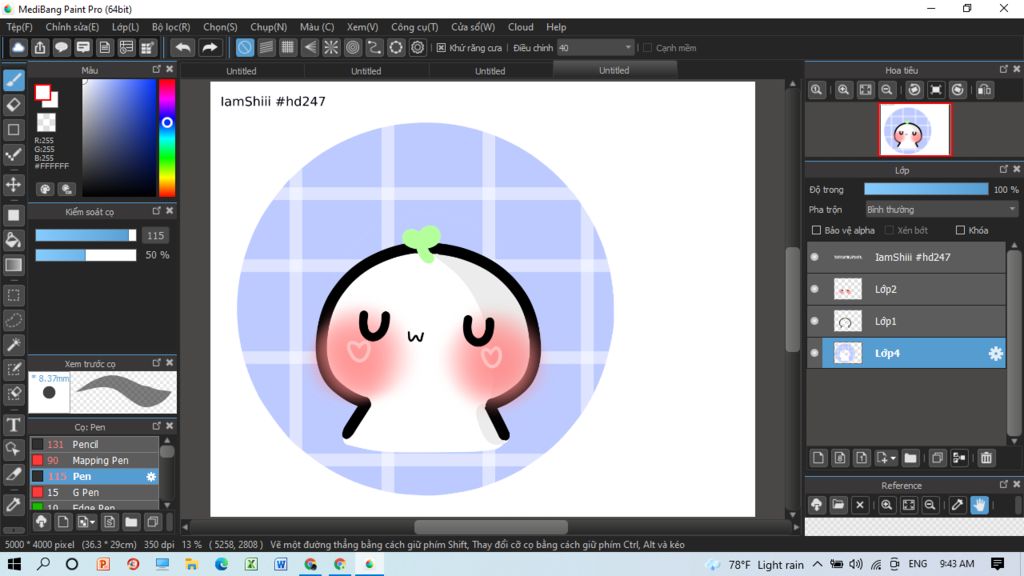Open the Cloud menu
The height and width of the screenshot is (576, 1024).
pyautogui.click(x=520, y=27)
